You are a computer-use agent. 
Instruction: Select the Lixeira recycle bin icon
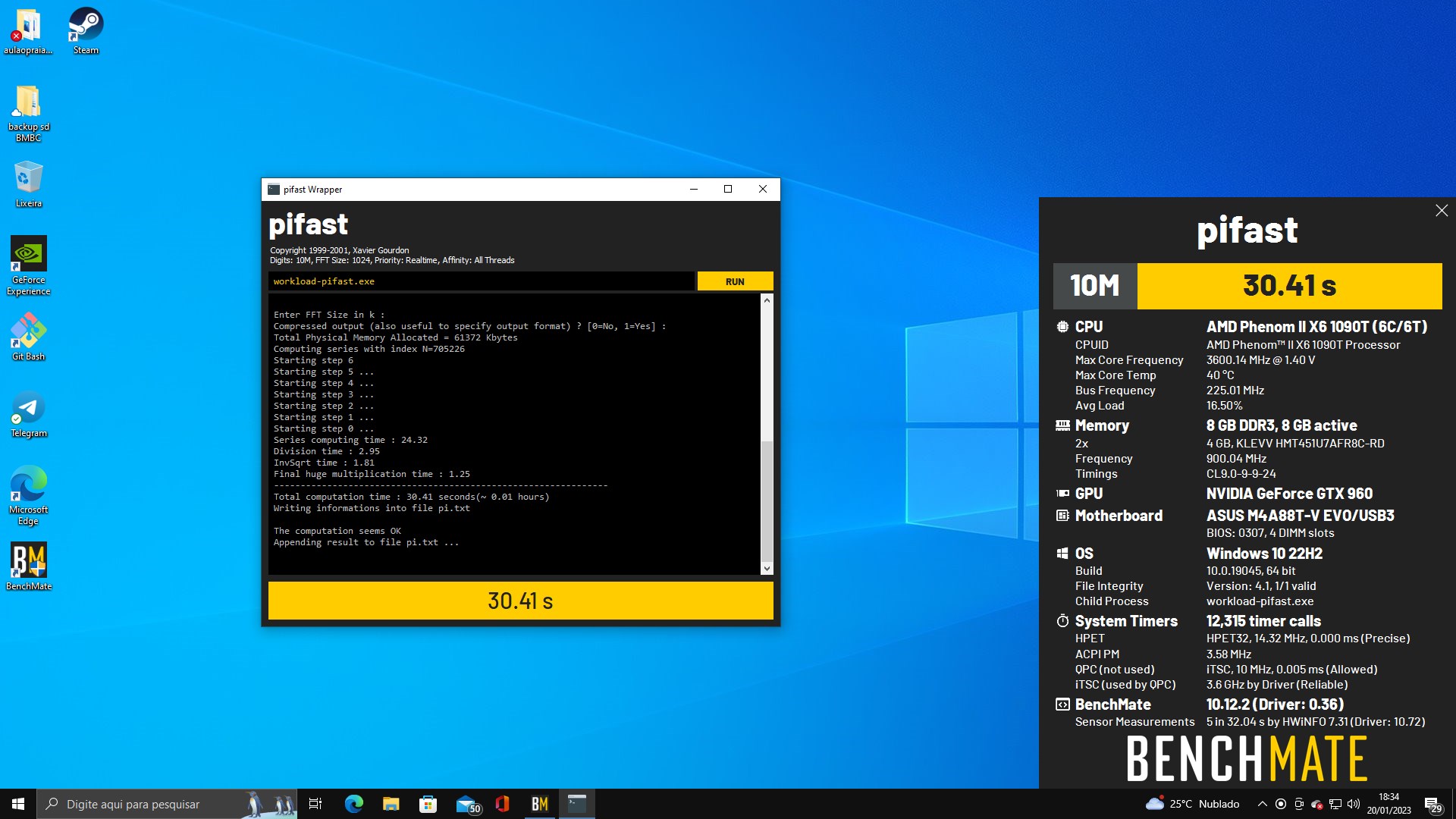(28, 184)
